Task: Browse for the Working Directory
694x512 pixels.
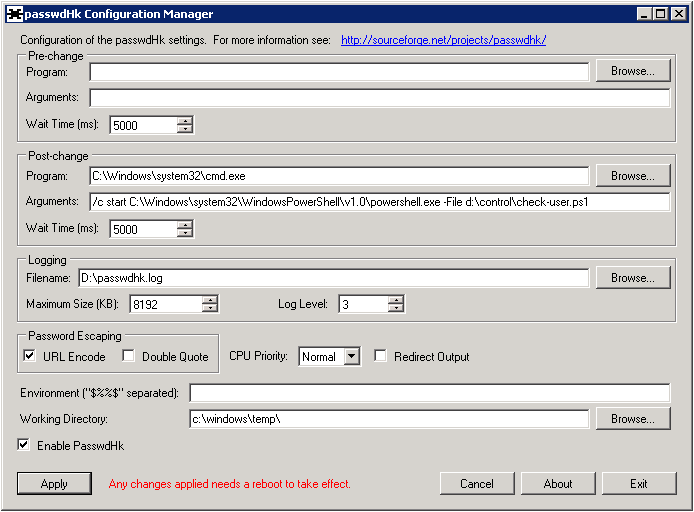Action: tap(633, 419)
